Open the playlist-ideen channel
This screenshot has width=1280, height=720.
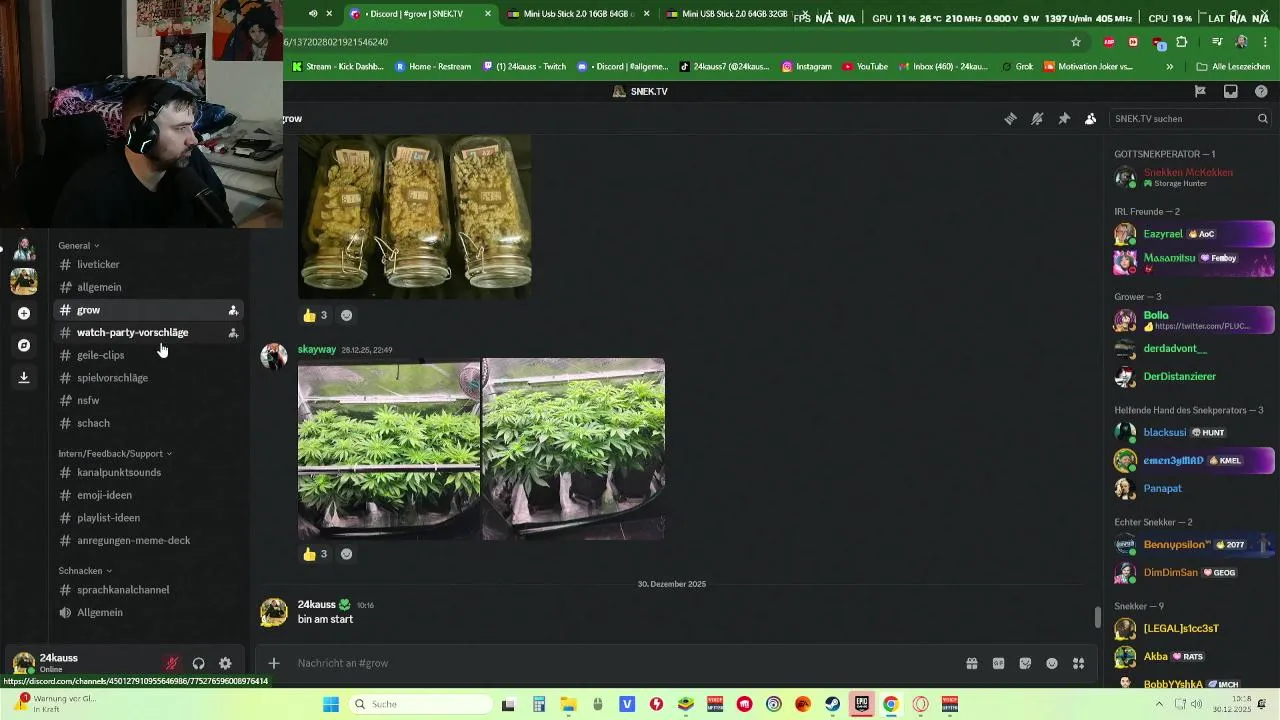[148, 518]
